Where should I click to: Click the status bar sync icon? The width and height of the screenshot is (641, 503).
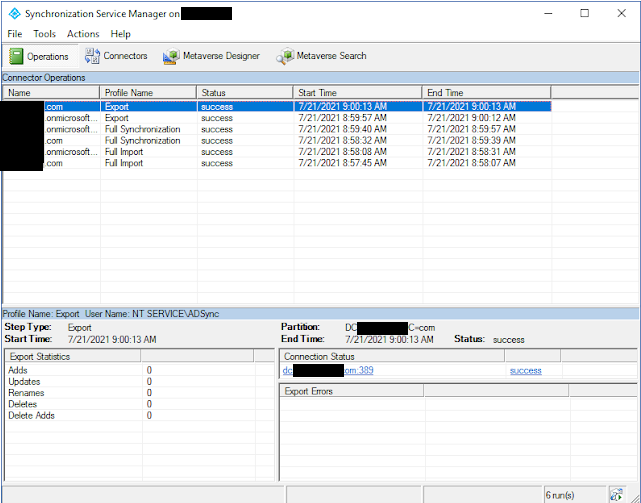point(616,495)
